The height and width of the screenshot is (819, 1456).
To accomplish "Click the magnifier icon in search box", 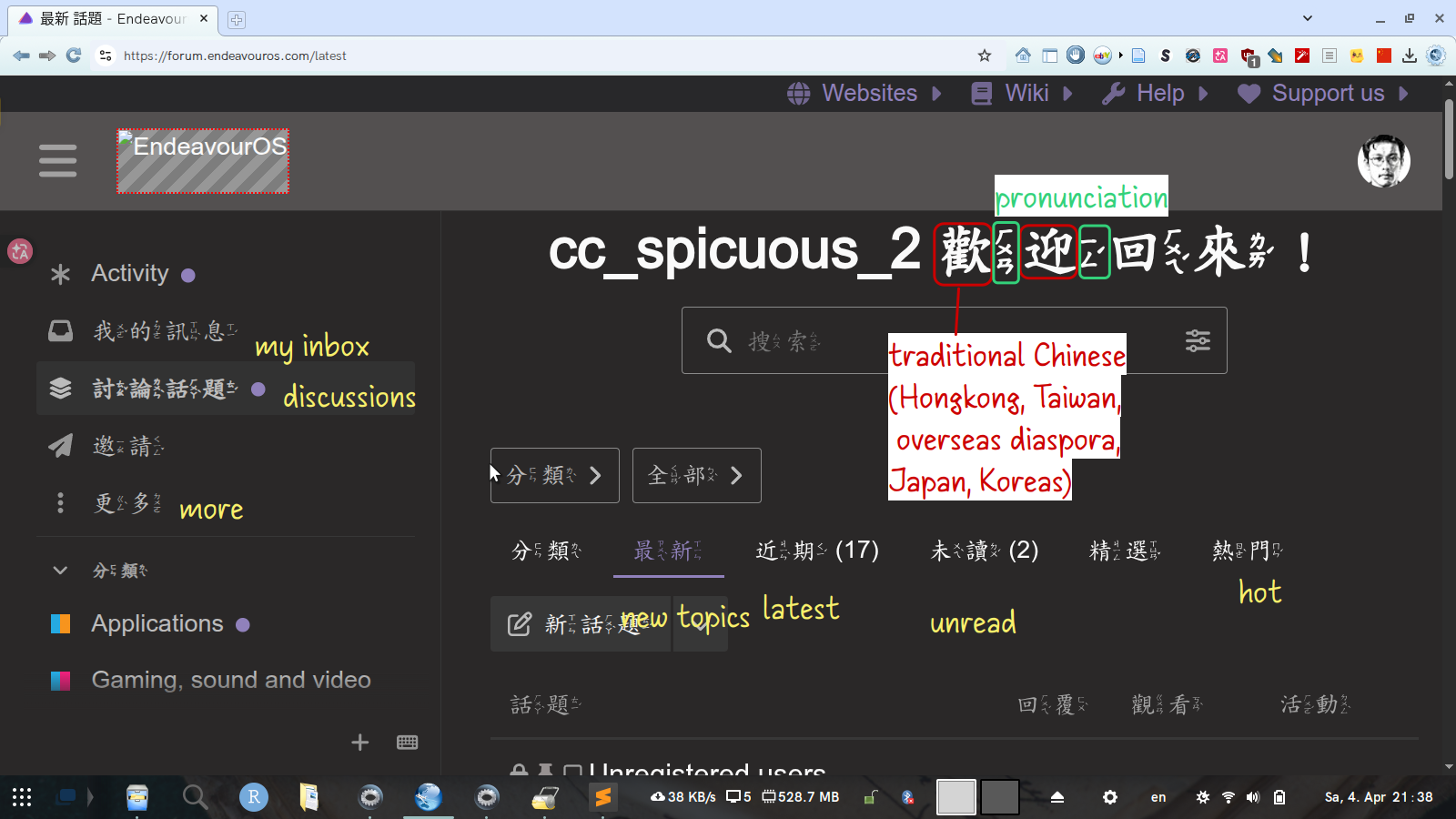I will (719, 340).
